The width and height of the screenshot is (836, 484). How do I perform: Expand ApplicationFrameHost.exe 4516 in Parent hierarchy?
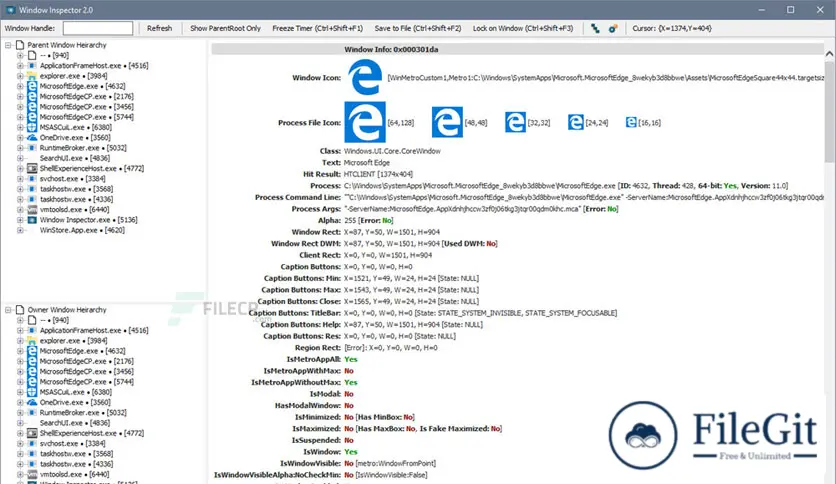pos(20,66)
